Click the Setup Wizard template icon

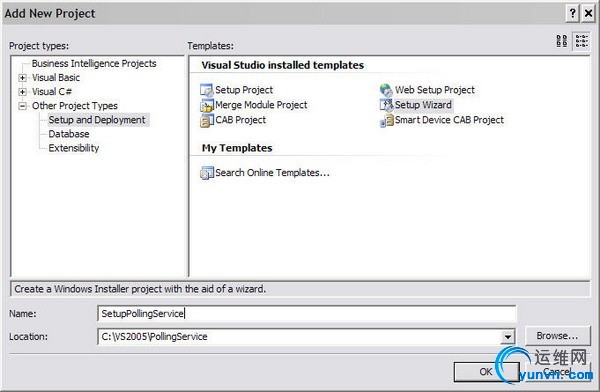click(x=386, y=105)
